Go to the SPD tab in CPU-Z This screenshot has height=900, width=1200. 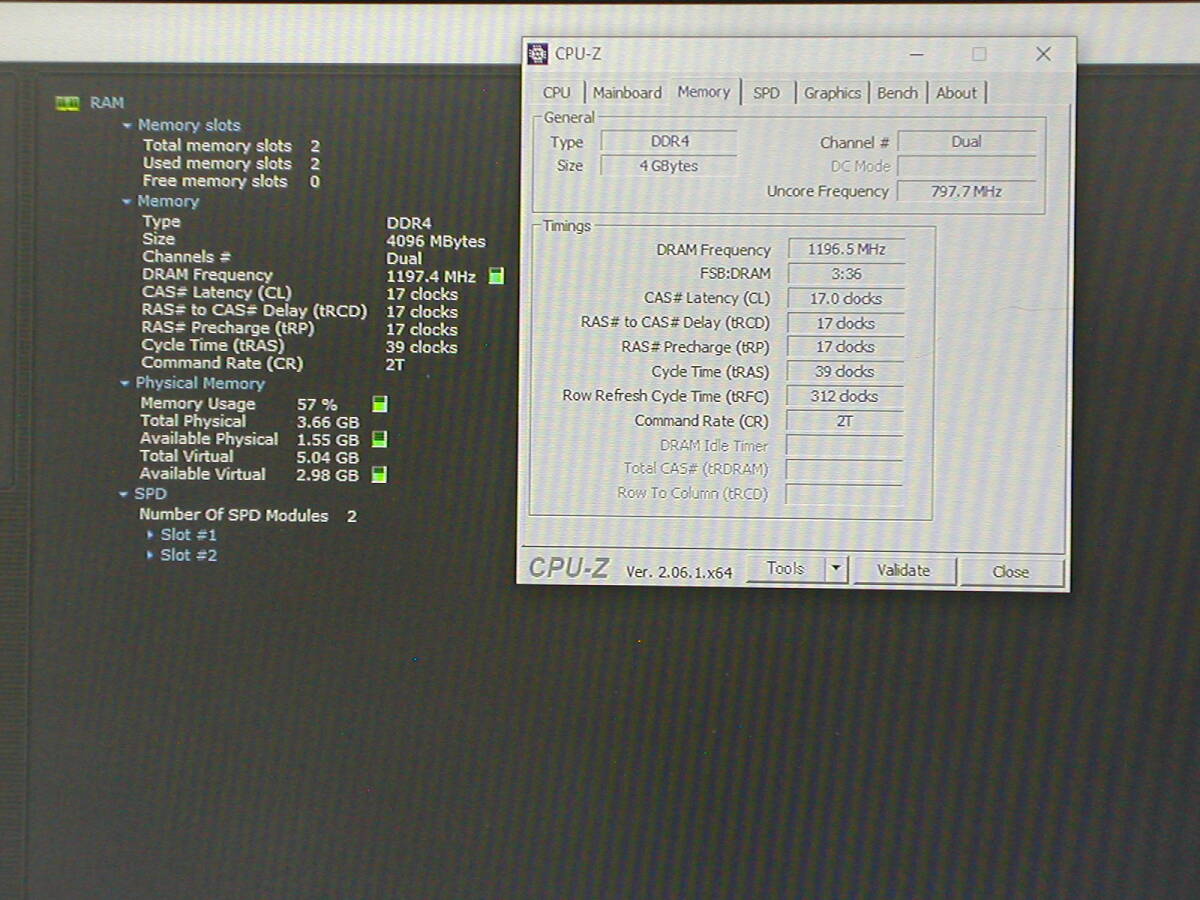[x=767, y=93]
